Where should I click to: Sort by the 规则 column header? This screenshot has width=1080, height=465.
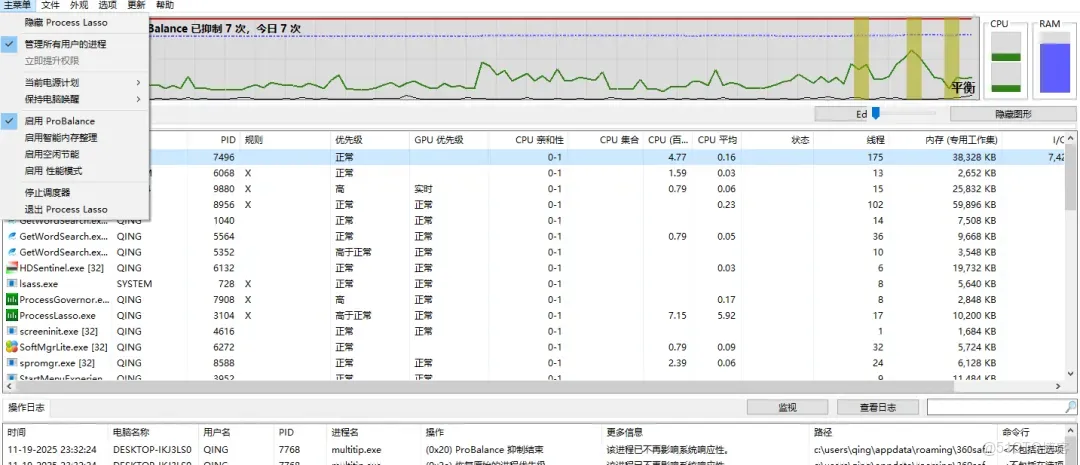tap(286, 140)
